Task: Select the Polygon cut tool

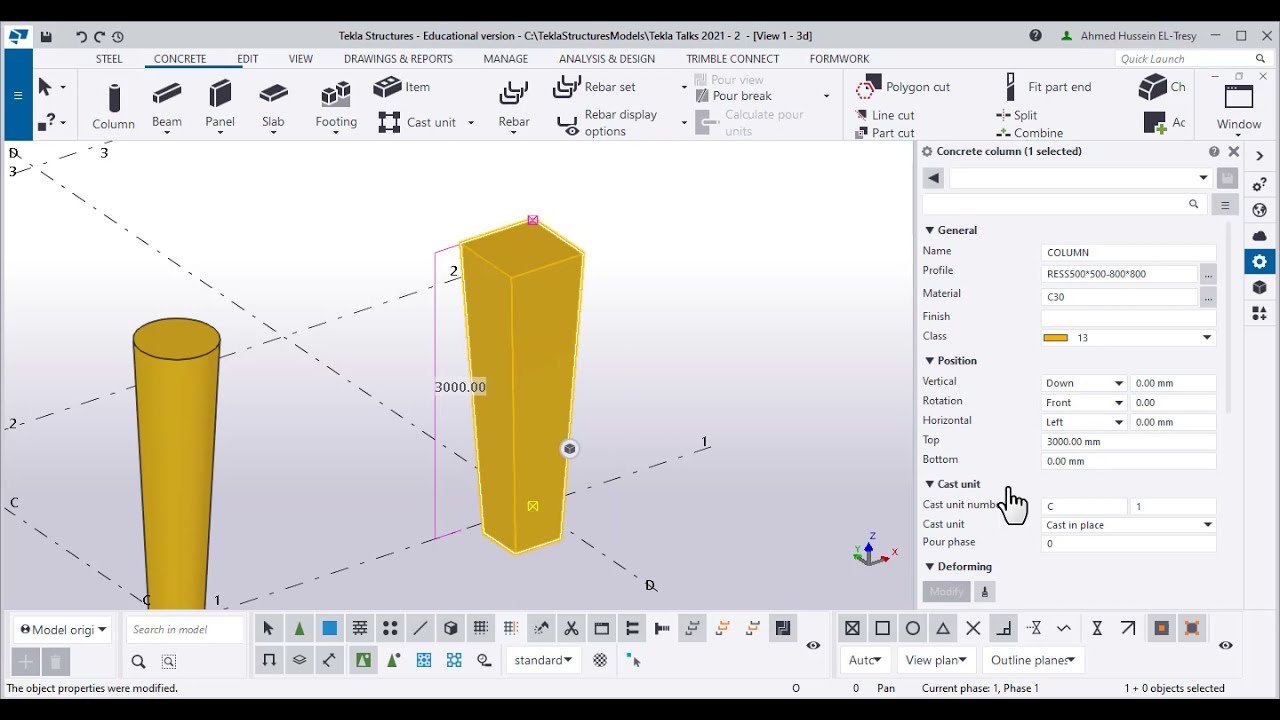Action: (903, 87)
